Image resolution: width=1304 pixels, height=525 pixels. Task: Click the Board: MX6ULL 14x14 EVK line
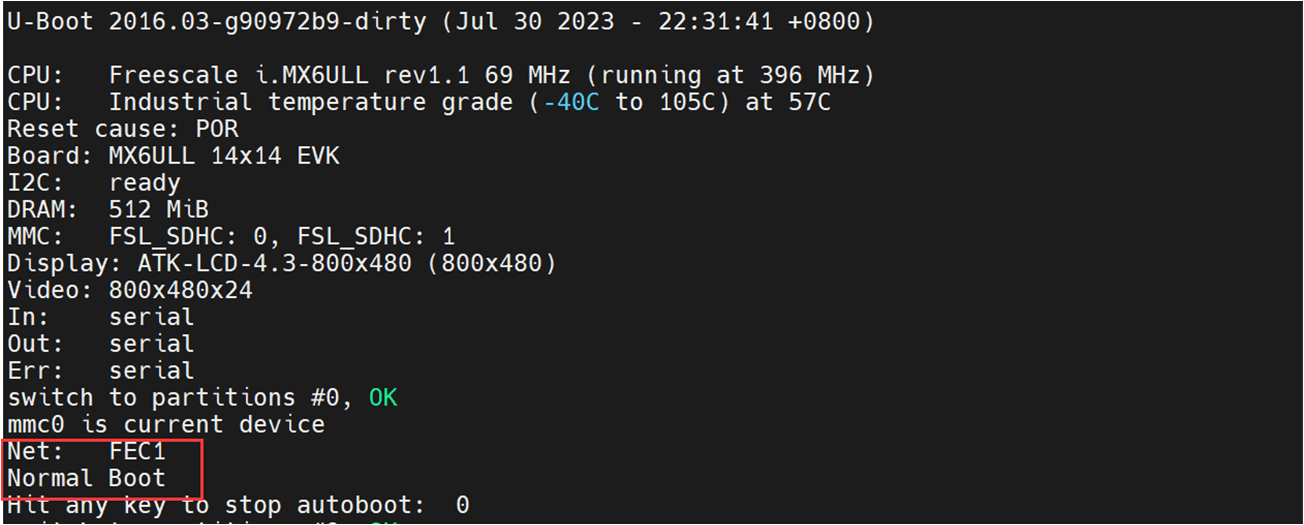(173, 156)
